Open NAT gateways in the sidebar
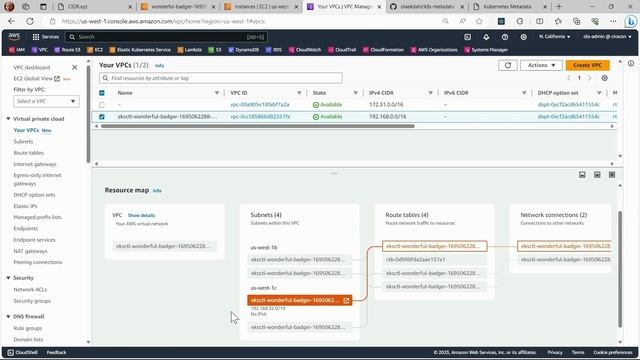640x360 pixels. click(x=31, y=251)
